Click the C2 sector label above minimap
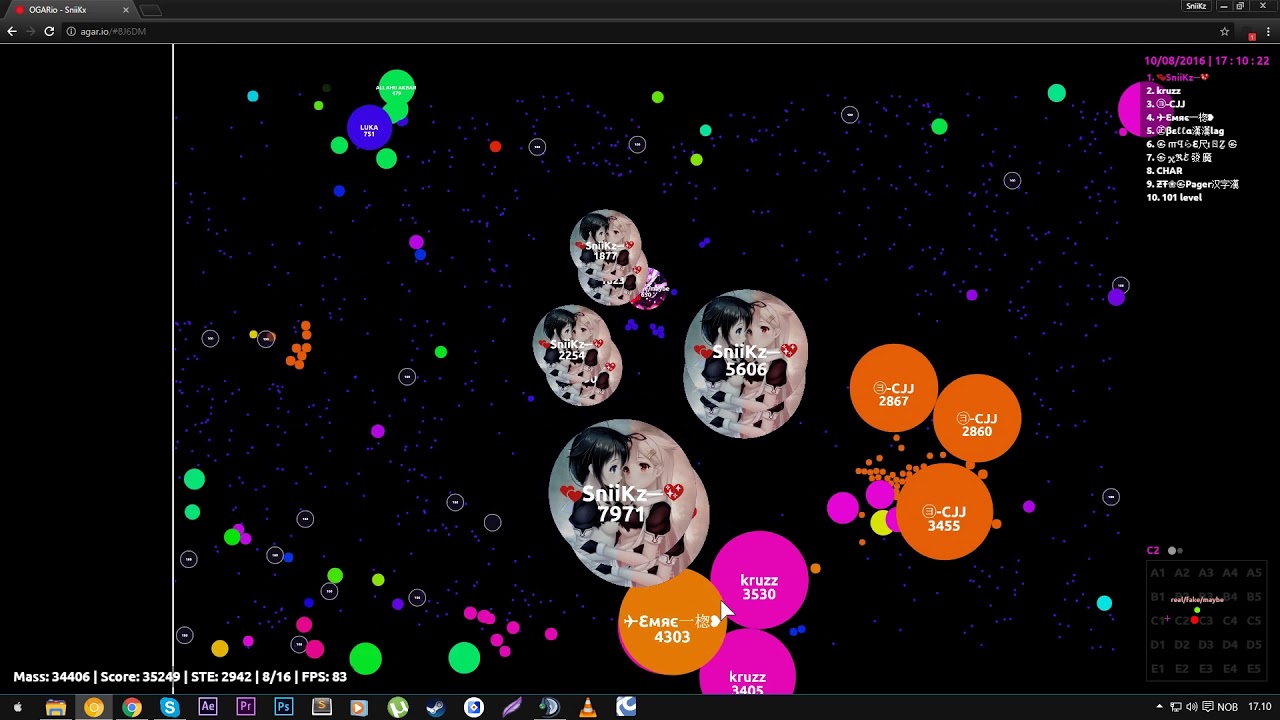The height and width of the screenshot is (720, 1280). click(1153, 551)
